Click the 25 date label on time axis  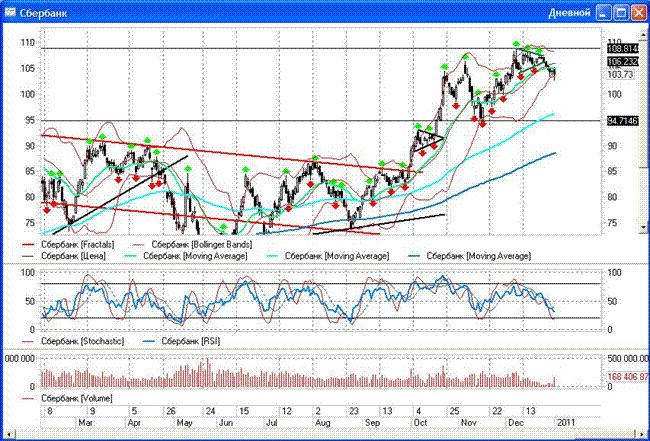[455, 411]
